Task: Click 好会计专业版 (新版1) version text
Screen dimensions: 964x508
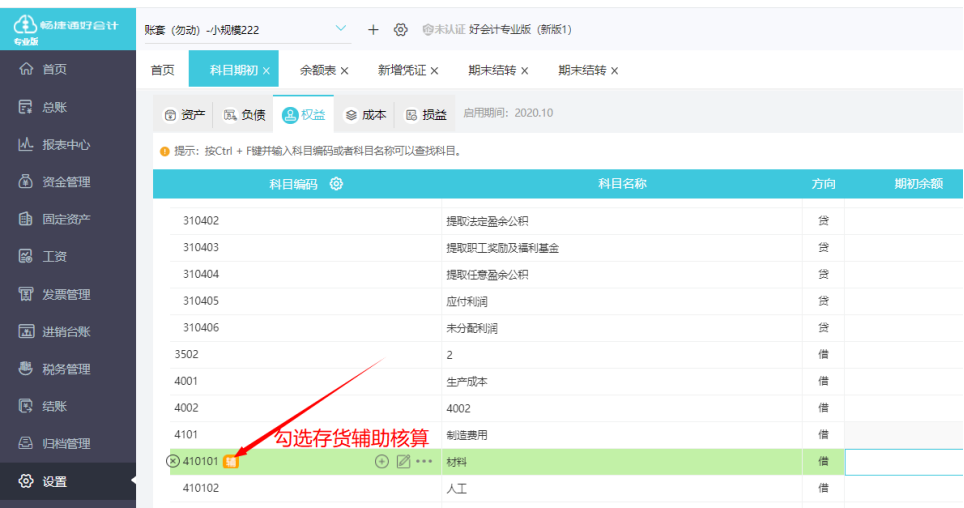Action: pos(520,30)
